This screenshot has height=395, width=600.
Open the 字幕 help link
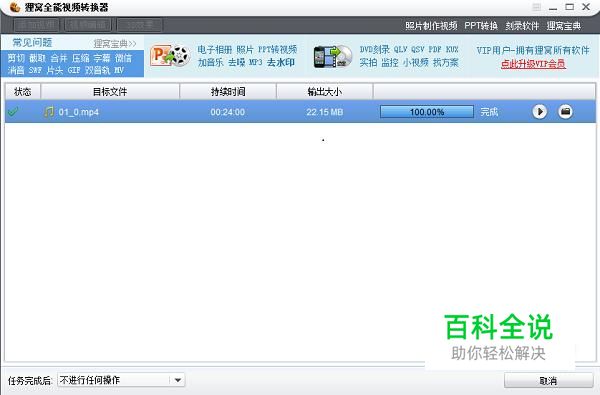(102, 58)
